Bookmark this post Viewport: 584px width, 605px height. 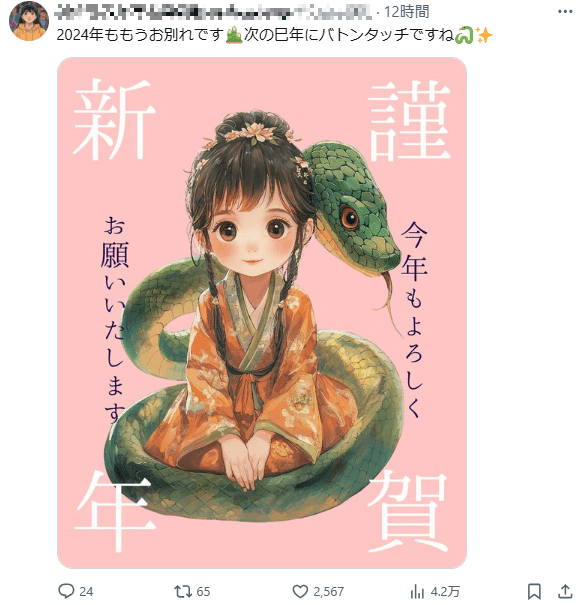pos(534,591)
